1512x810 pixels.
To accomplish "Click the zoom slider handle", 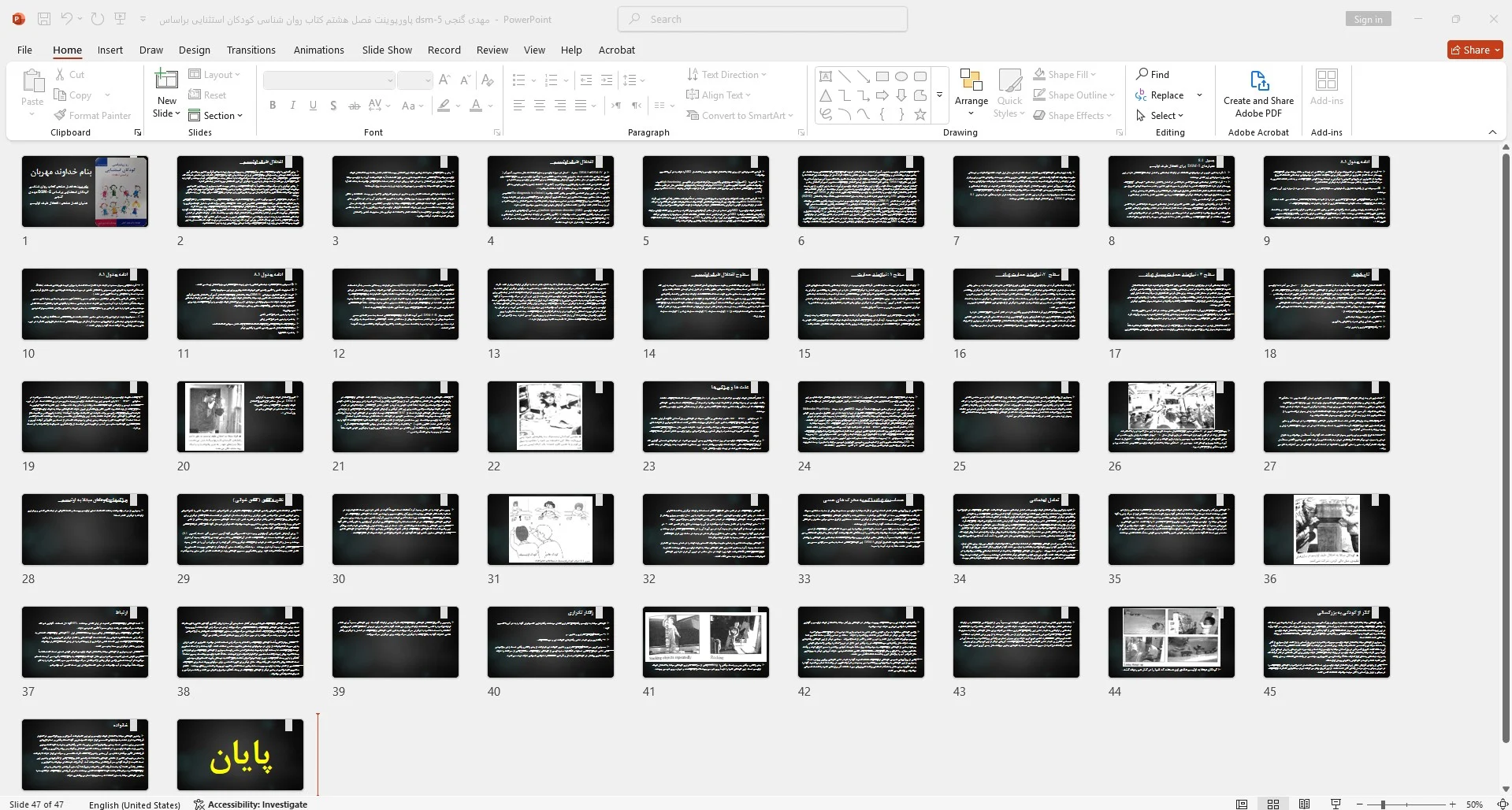I will point(1383,804).
